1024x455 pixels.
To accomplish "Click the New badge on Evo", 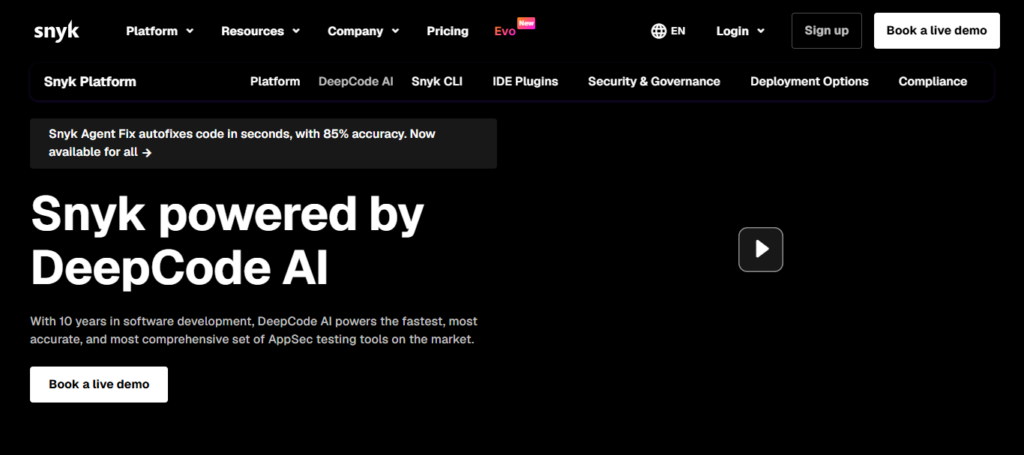I will pos(526,23).
